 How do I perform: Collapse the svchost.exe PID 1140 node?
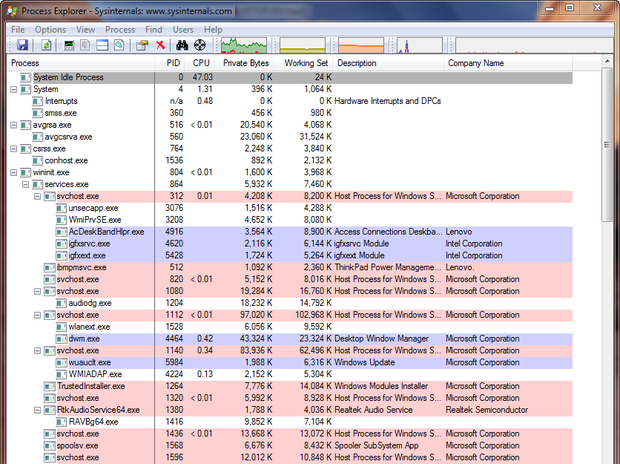click(37, 350)
